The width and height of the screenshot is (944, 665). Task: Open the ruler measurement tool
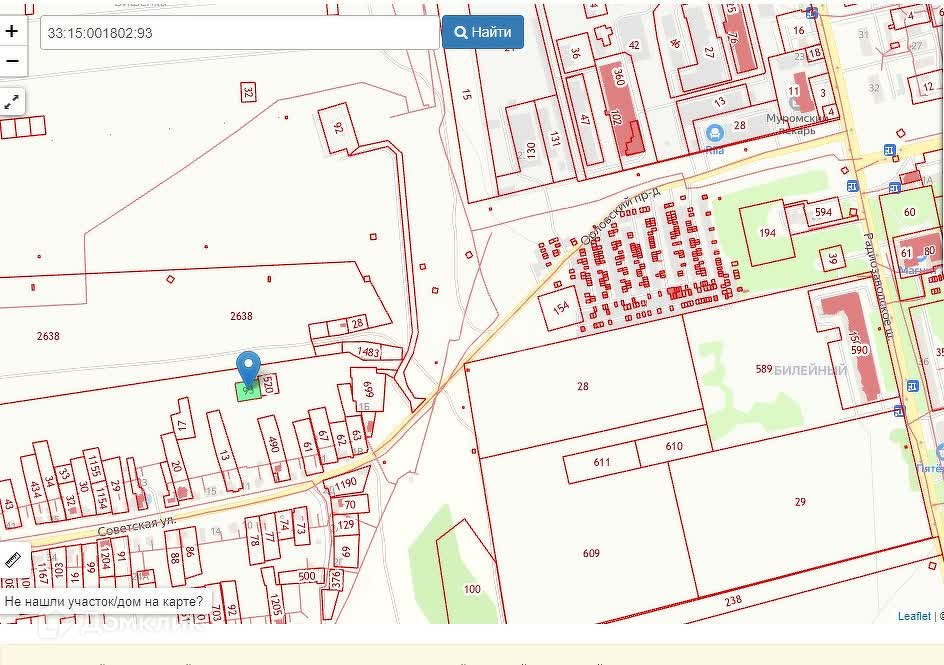coord(13,560)
